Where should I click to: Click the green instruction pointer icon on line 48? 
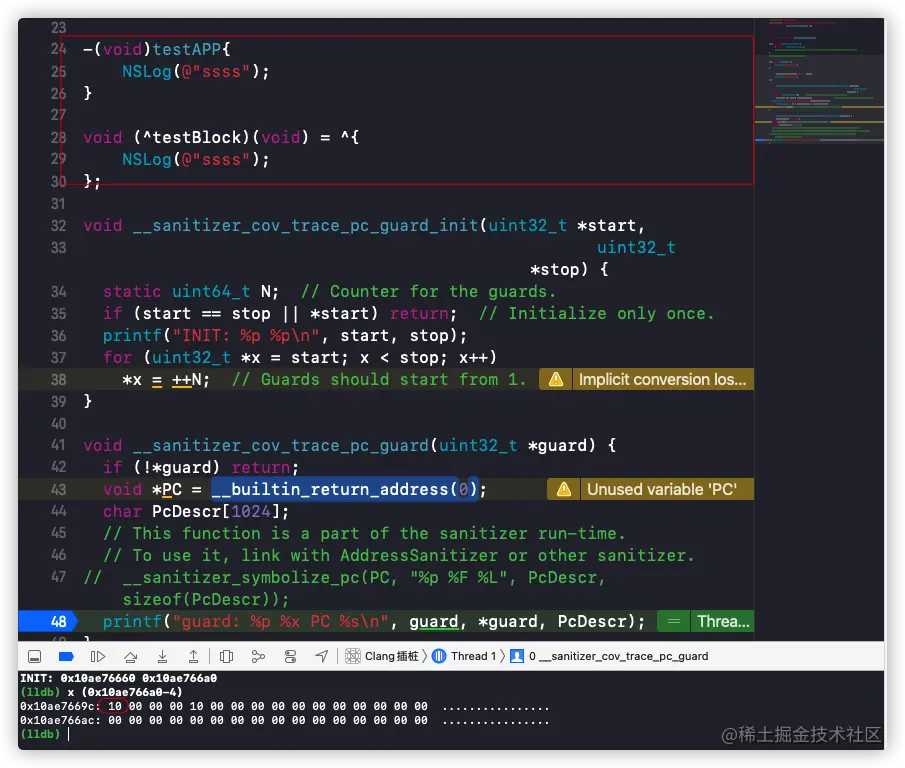[x=674, y=621]
